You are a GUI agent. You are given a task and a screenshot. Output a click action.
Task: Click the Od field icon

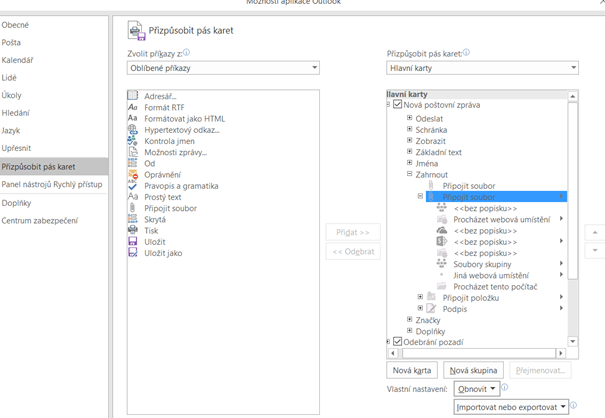133,163
